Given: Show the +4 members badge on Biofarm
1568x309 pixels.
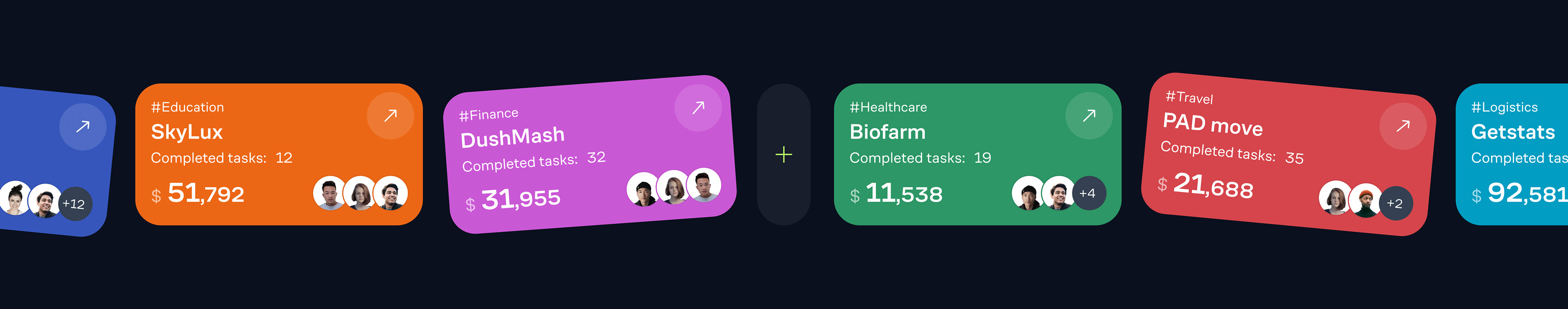Looking at the screenshot, I should click(1088, 193).
